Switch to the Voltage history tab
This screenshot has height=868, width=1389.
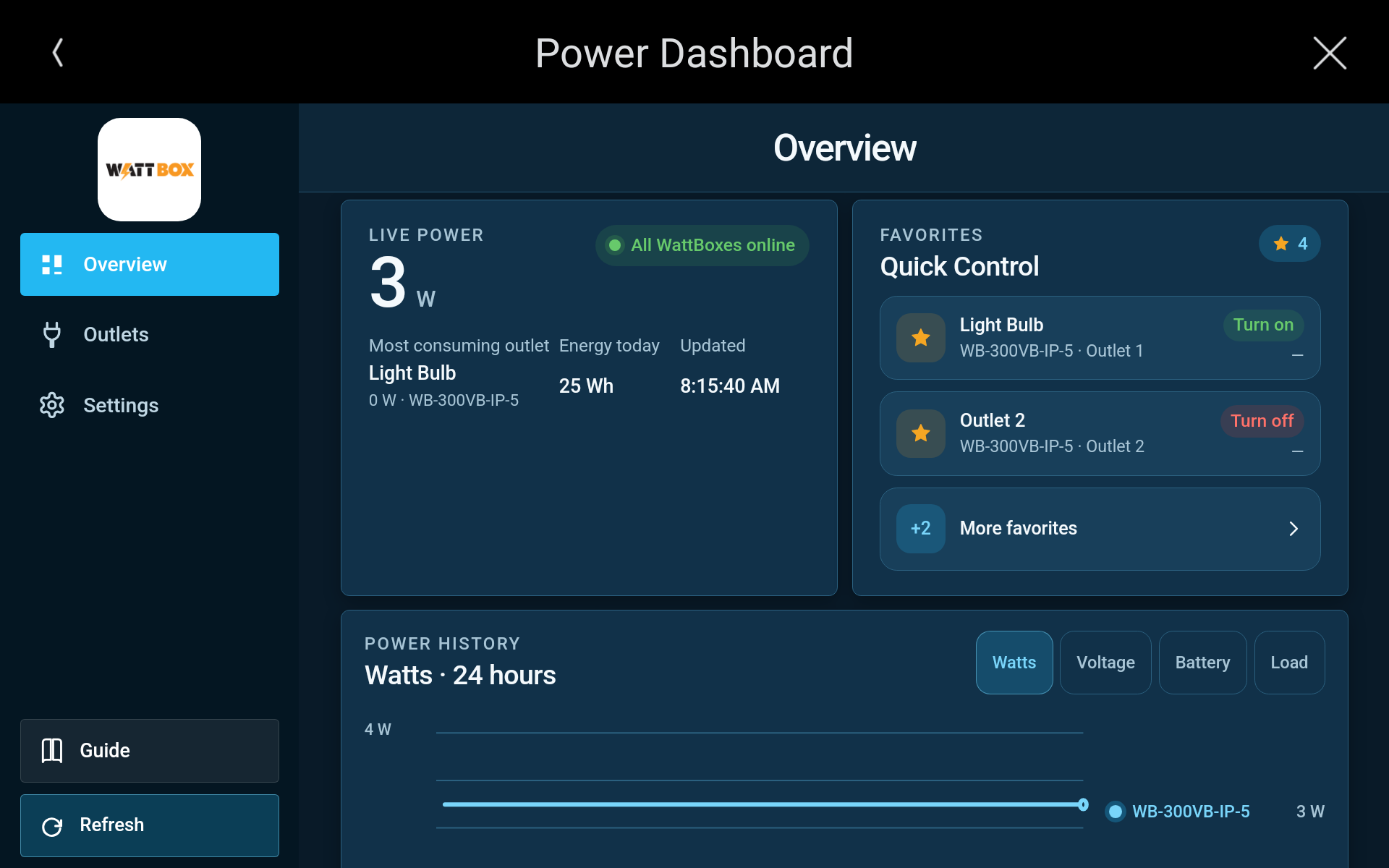tap(1105, 663)
